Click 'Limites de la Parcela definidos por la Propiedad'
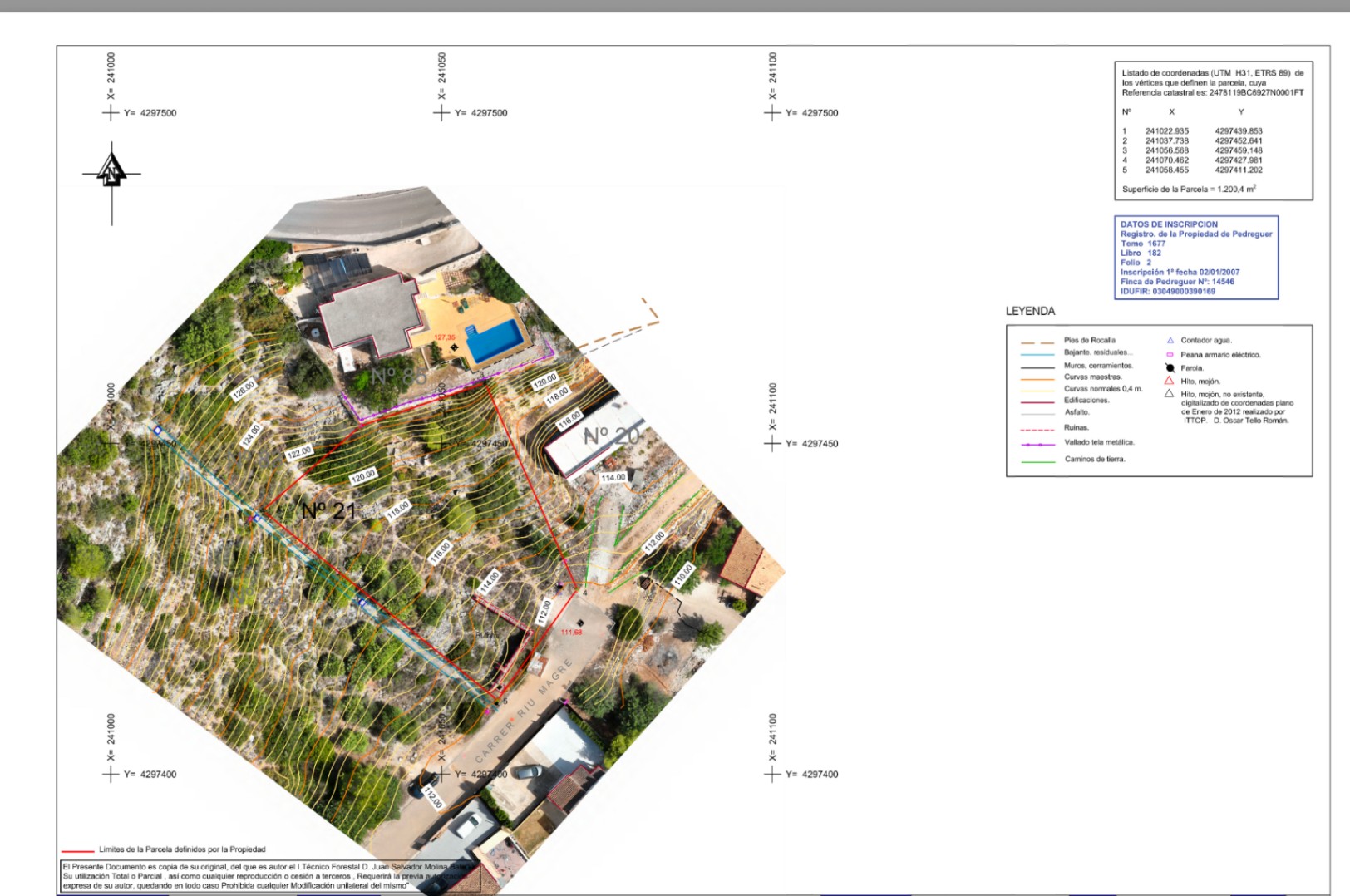1350x896 pixels. pos(182,849)
